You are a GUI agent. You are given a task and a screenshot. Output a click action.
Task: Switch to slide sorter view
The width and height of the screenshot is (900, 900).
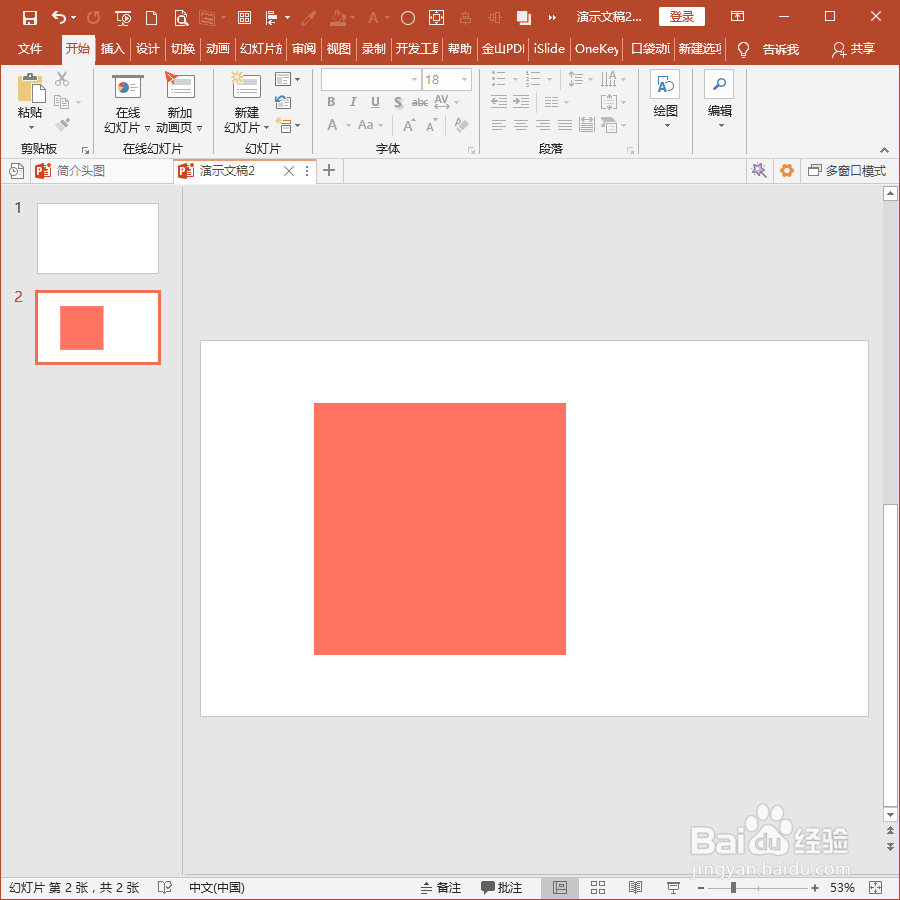[x=598, y=887]
